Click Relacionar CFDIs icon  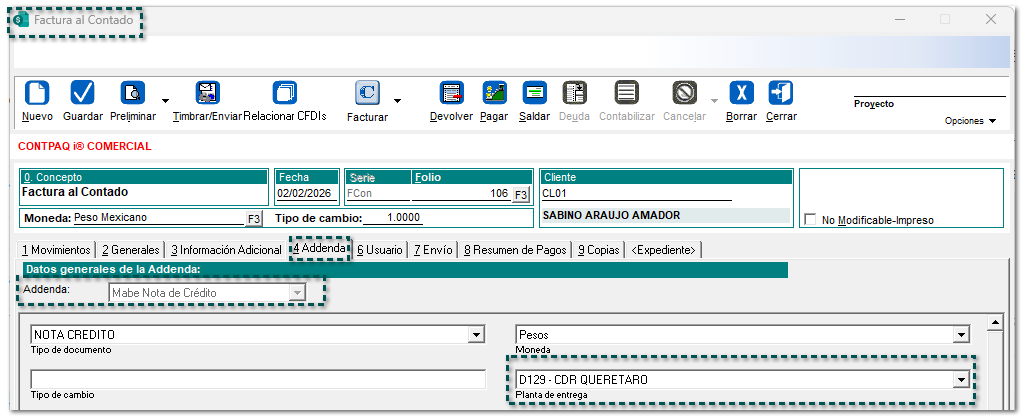pyautogui.click(x=285, y=94)
